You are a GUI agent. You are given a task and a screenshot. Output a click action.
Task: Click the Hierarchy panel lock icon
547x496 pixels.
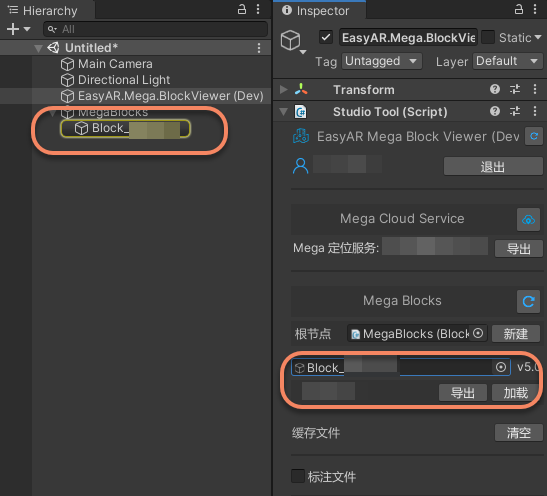coord(242,9)
